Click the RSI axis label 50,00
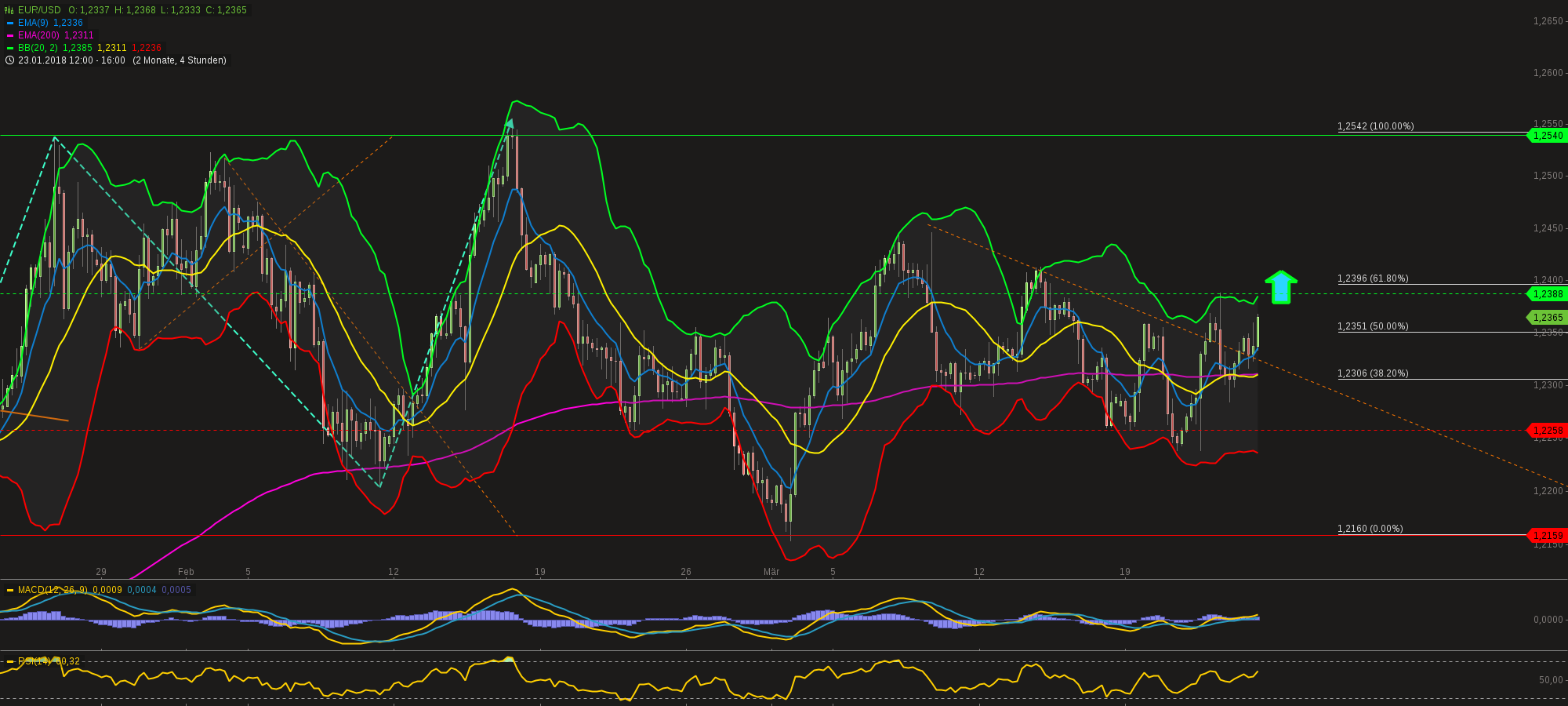 pyautogui.click(x=1552, y=680)
